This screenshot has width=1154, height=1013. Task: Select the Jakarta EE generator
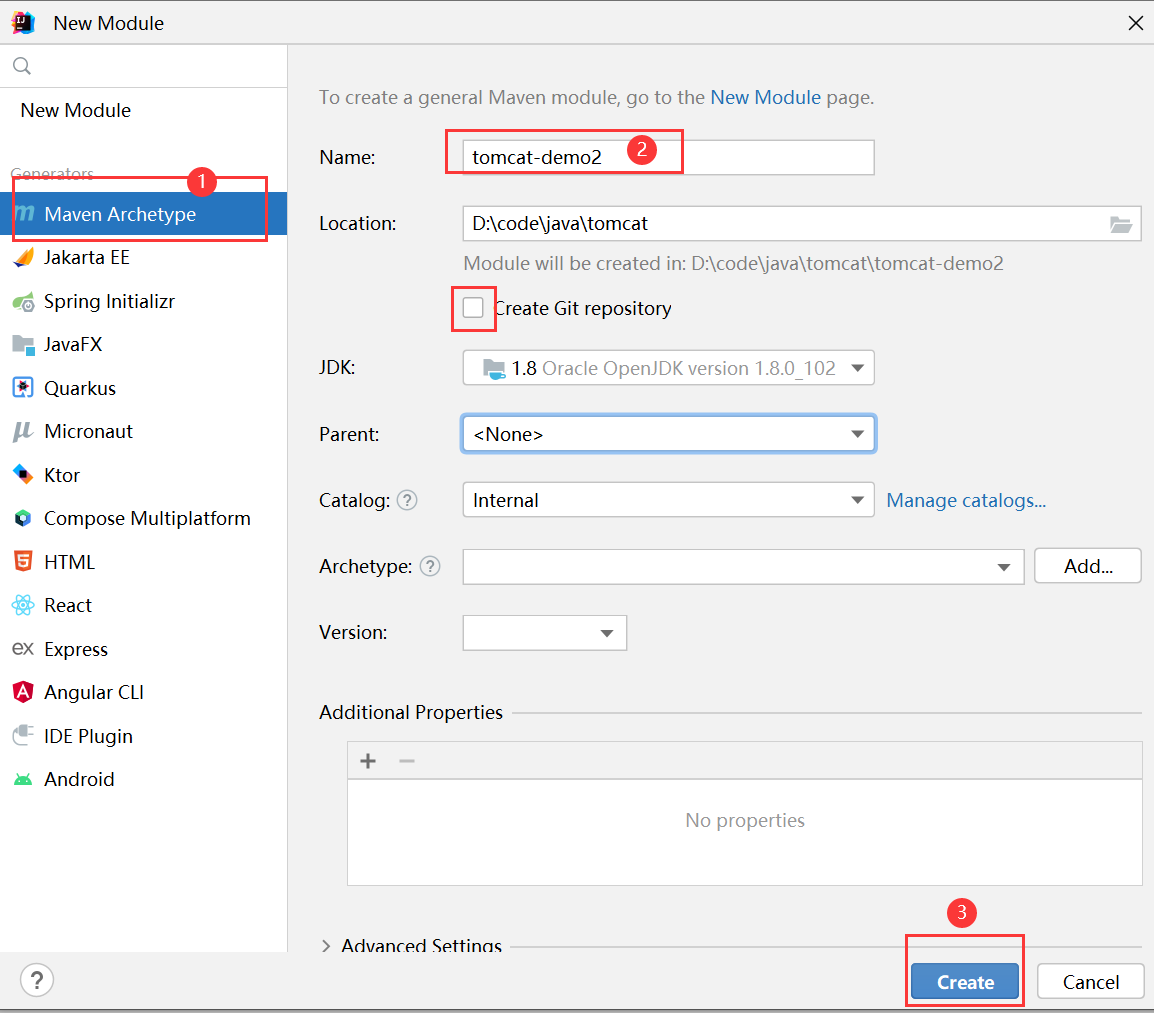(144, 258)
